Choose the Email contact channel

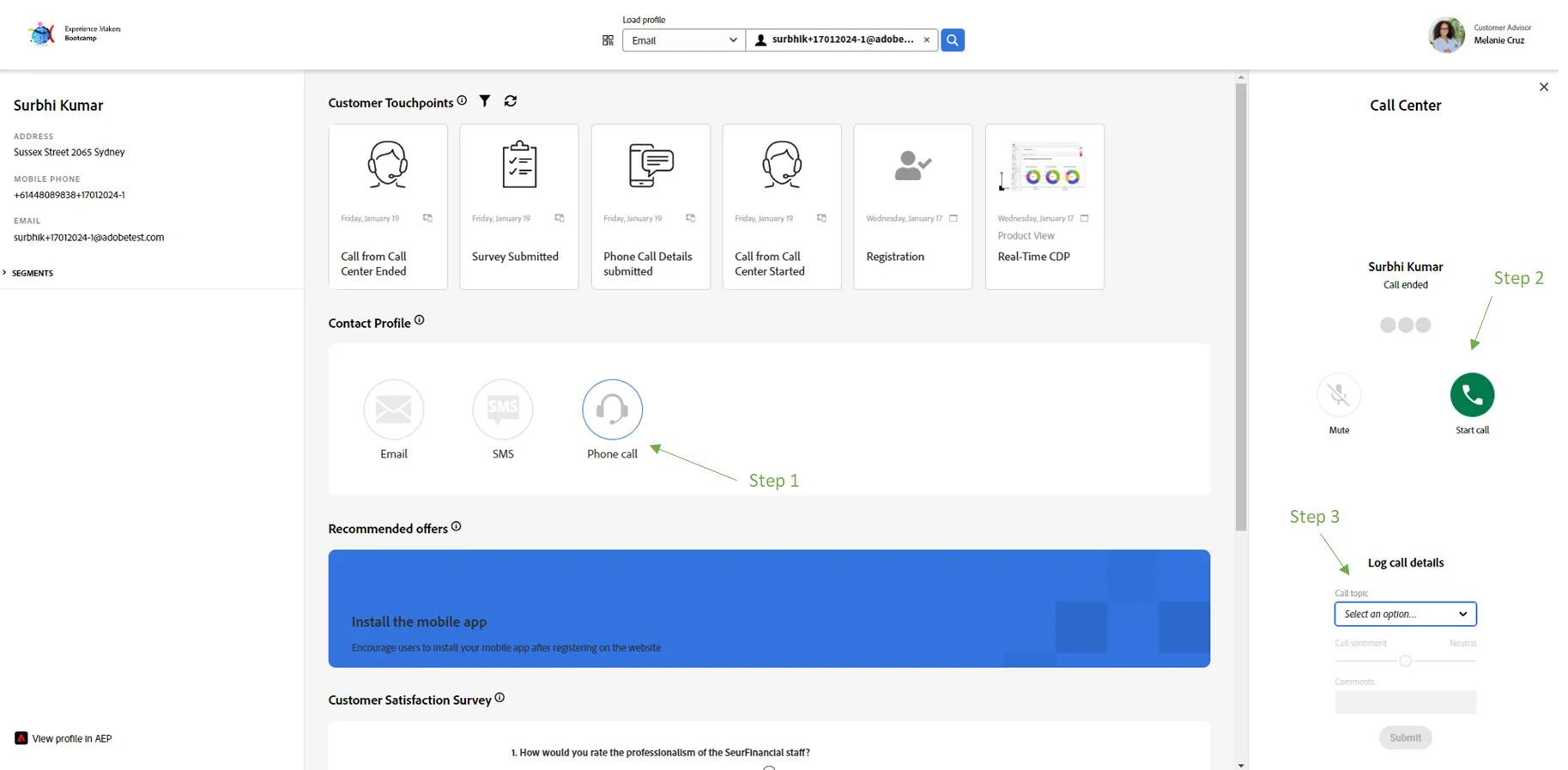pyautogui.click(x=394, y=409)
